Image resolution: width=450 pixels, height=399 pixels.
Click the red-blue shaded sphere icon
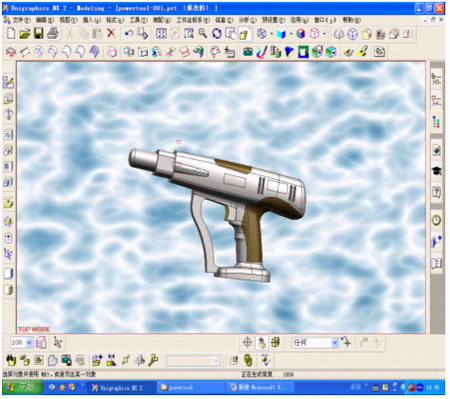301,33
